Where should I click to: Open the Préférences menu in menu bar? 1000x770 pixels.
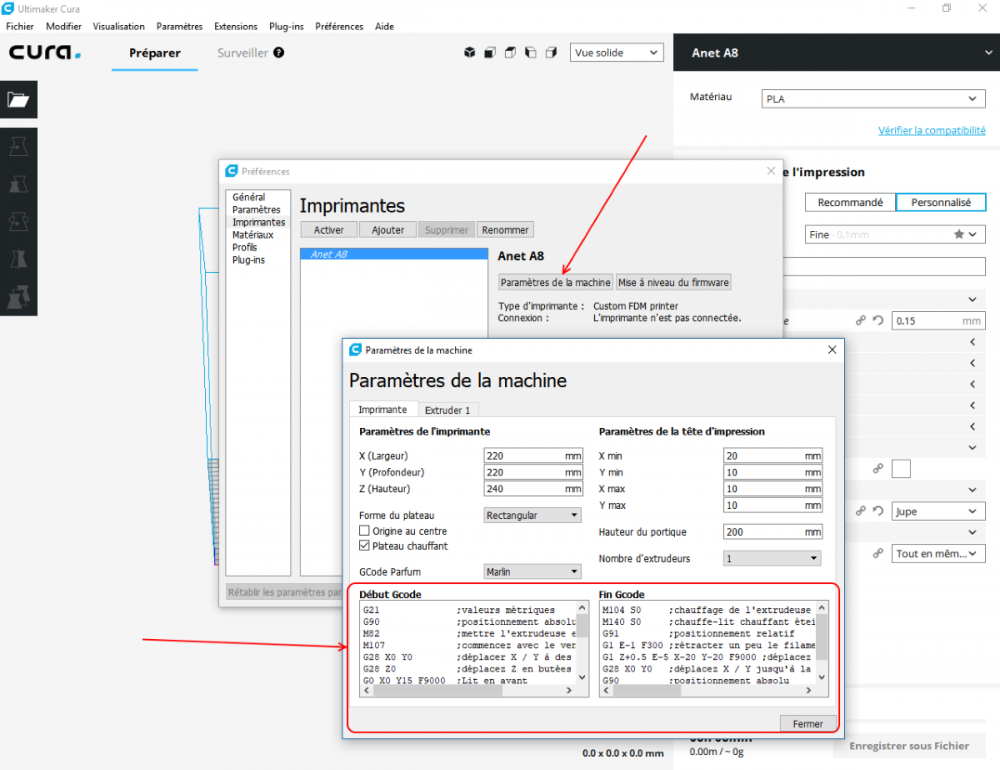pos(339,26)
